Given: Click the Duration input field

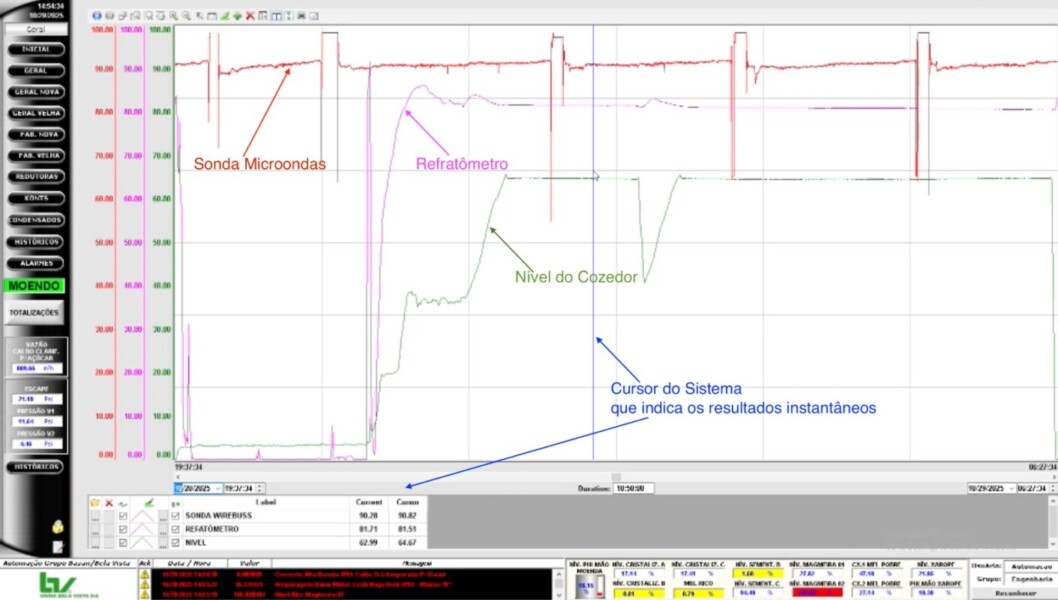Looking at the screenshot, I should (635, 489).
